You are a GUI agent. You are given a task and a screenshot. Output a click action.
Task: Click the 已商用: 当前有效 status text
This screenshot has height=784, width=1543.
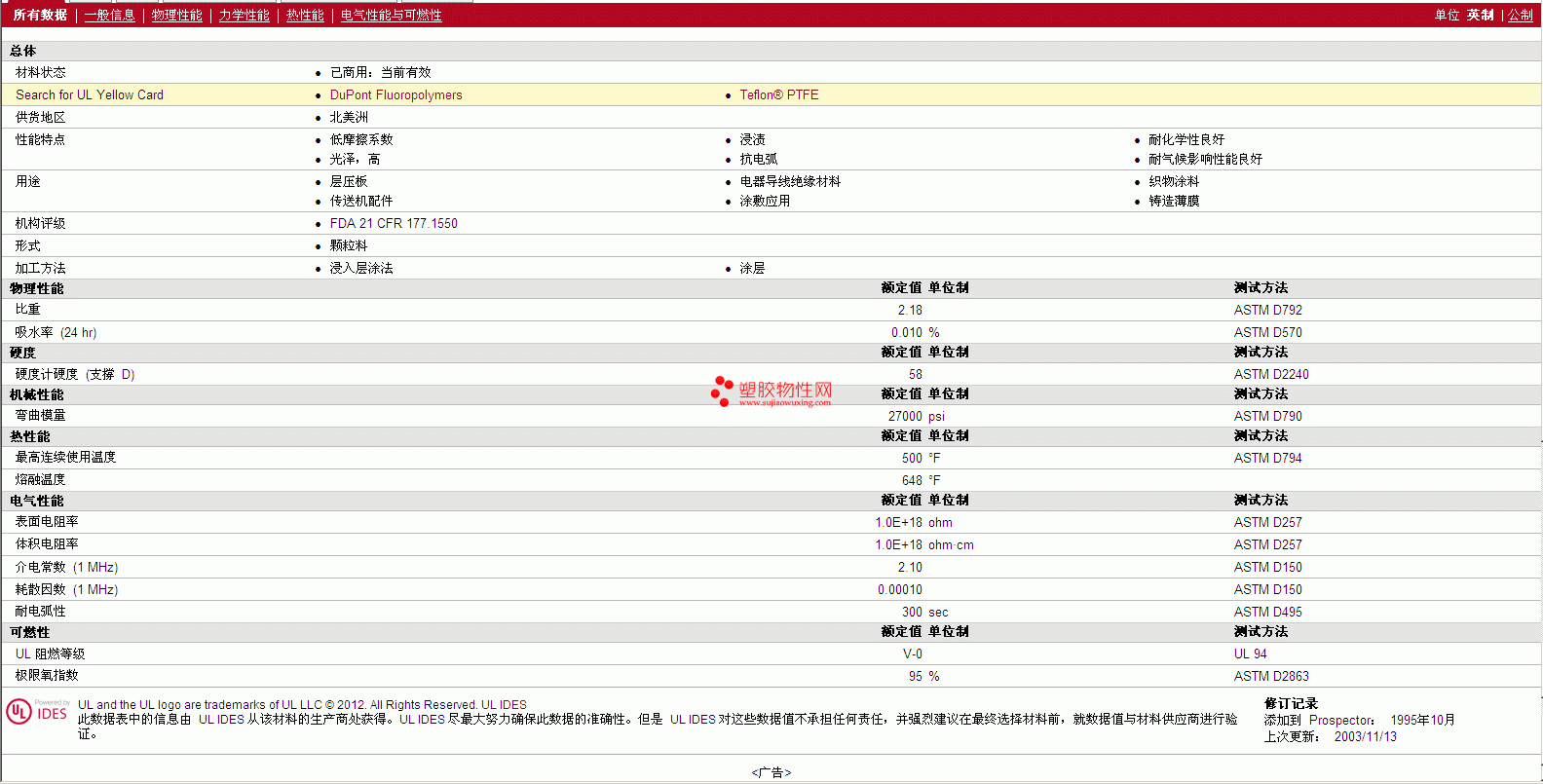point(381,73)
